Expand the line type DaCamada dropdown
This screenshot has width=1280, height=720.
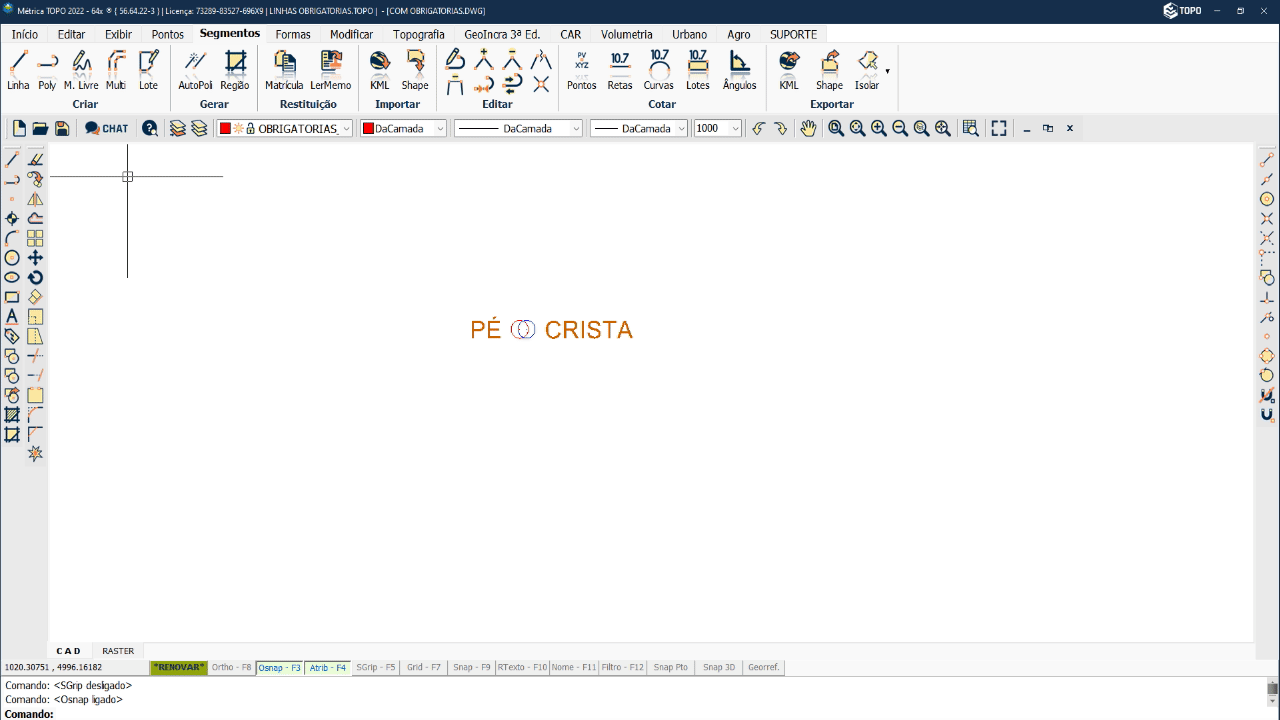pyautogui.click(x=575, y=128)
